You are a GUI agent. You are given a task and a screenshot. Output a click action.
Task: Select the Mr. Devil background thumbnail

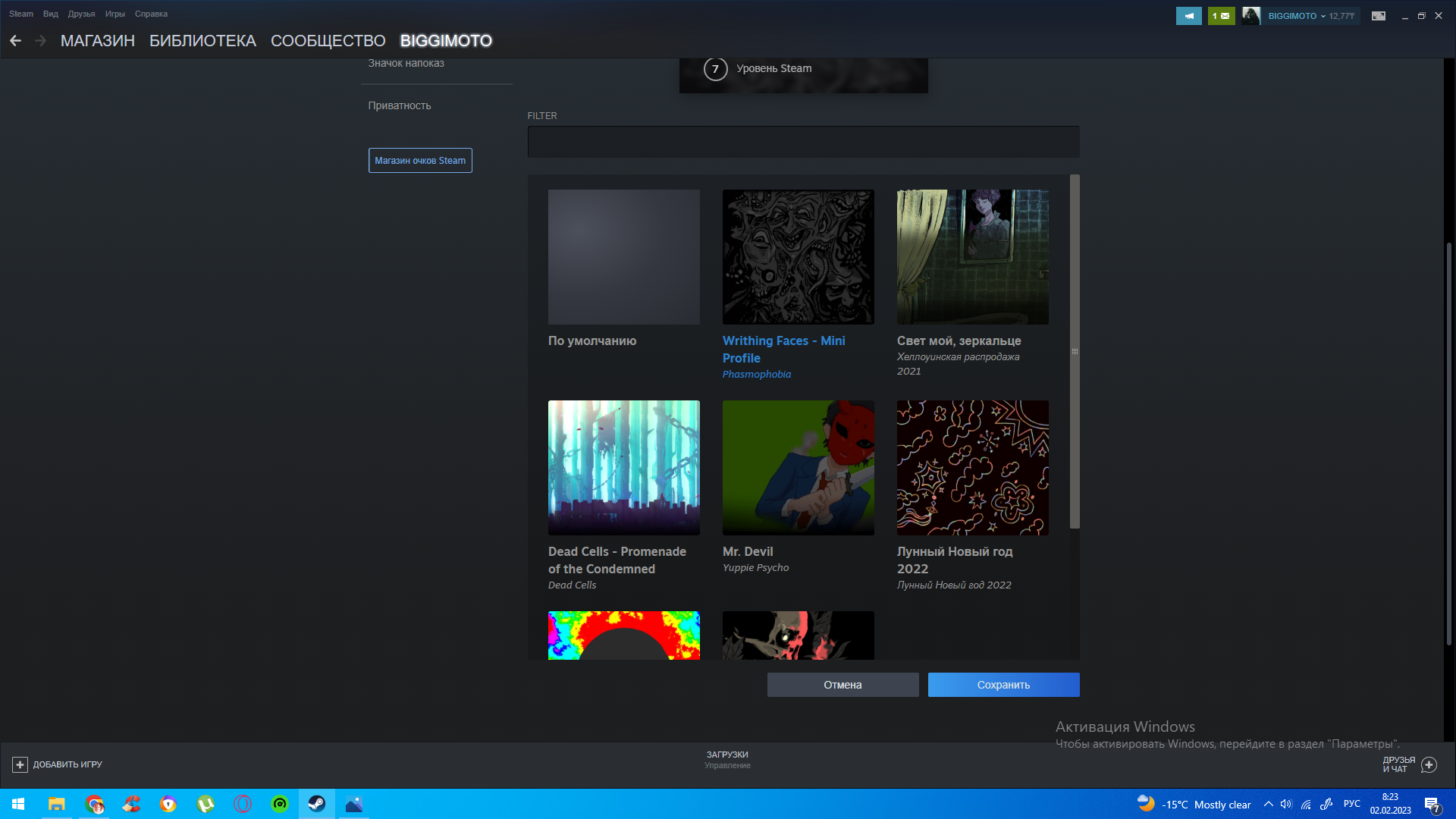point(798,468)
